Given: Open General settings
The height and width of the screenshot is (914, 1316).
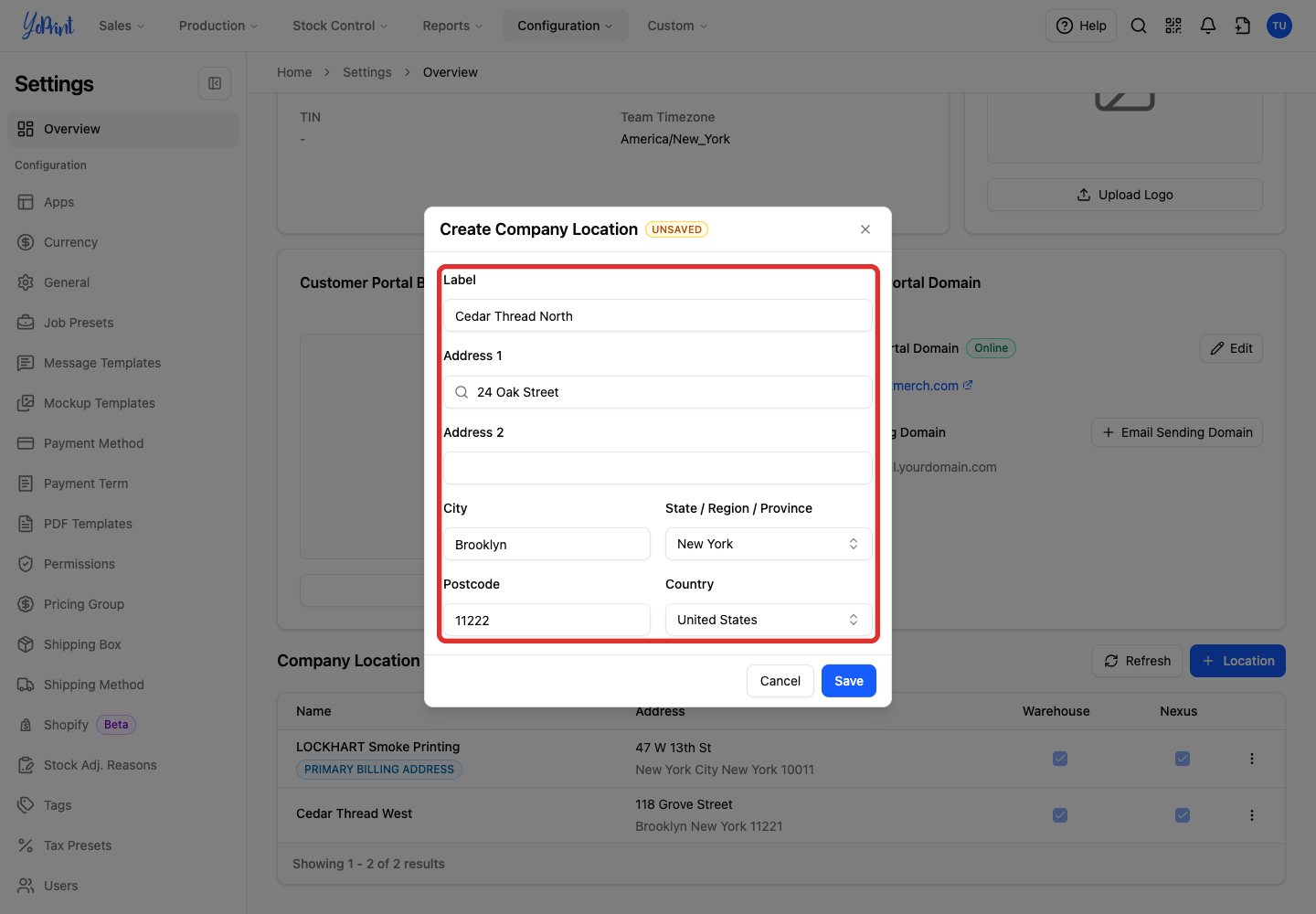Looking at the screenshot, I should click(122, 282).
